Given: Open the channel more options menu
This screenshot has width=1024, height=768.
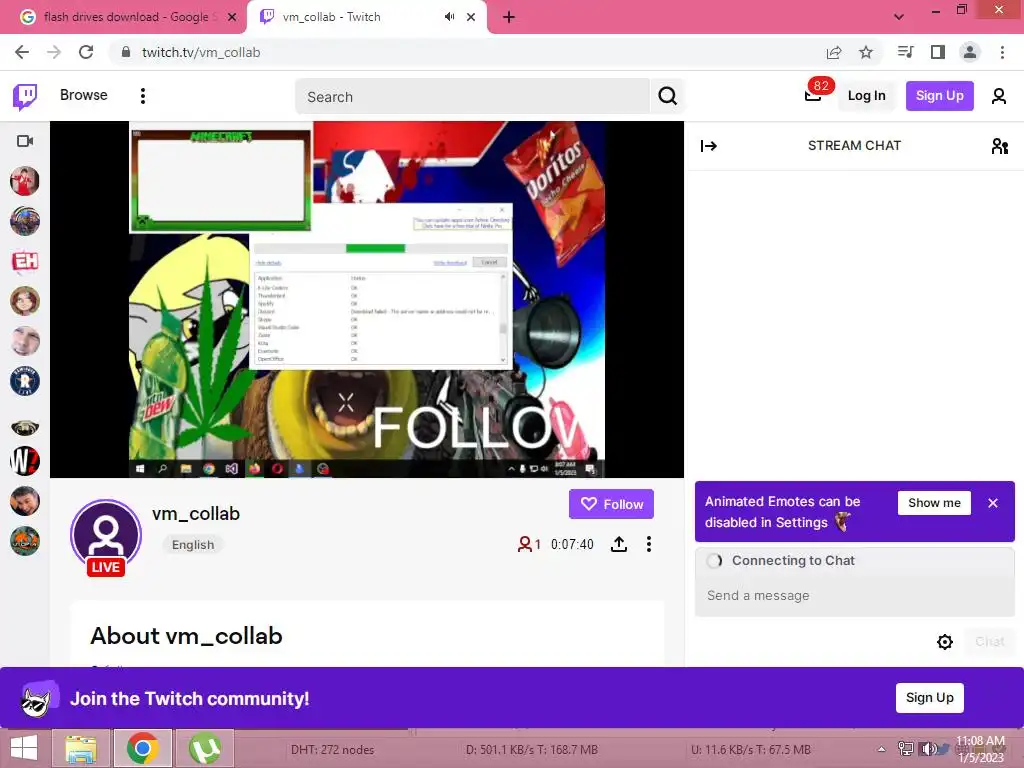Looking at the screenshot, I should pyautogui.click(x=648, y=544).
